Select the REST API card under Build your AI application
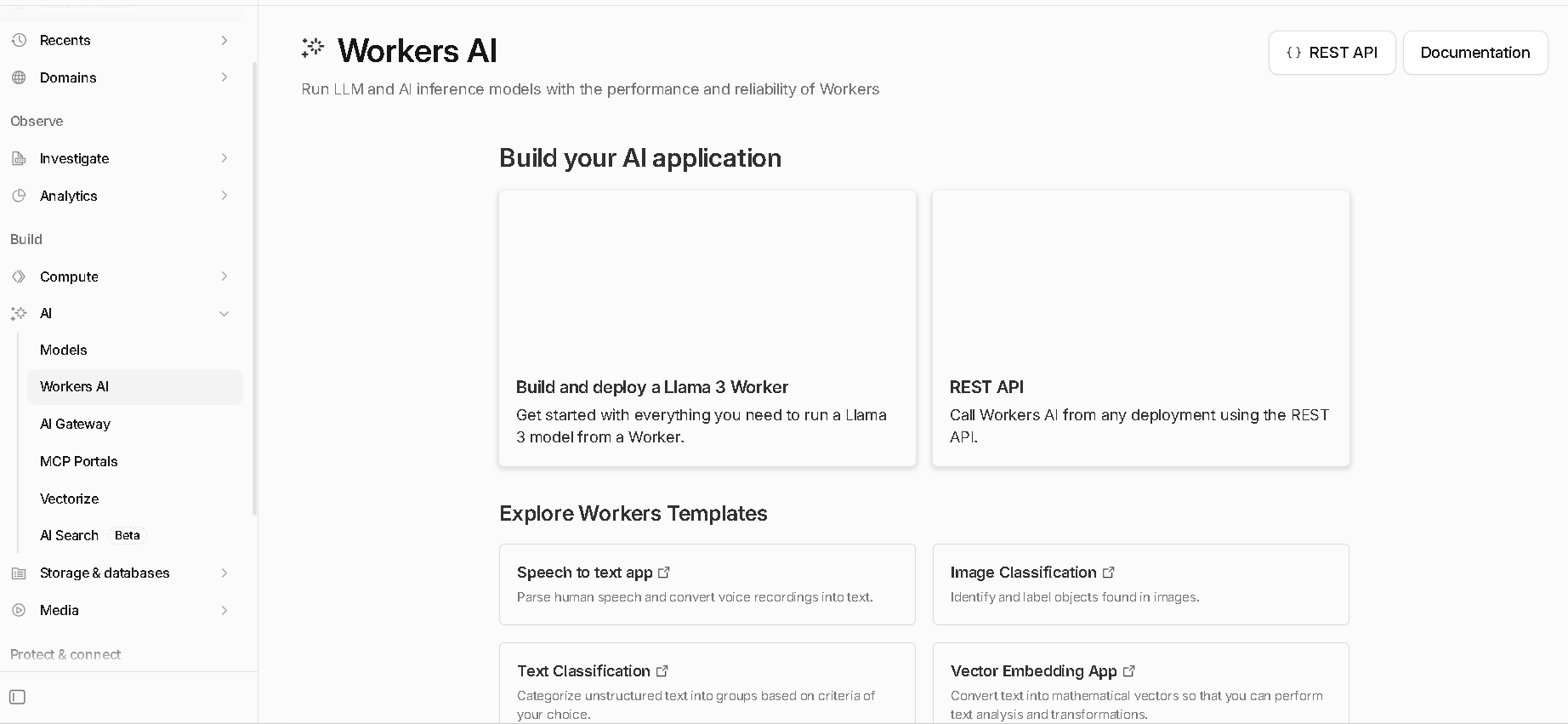1568x724 pixels. pos(1141,328)
